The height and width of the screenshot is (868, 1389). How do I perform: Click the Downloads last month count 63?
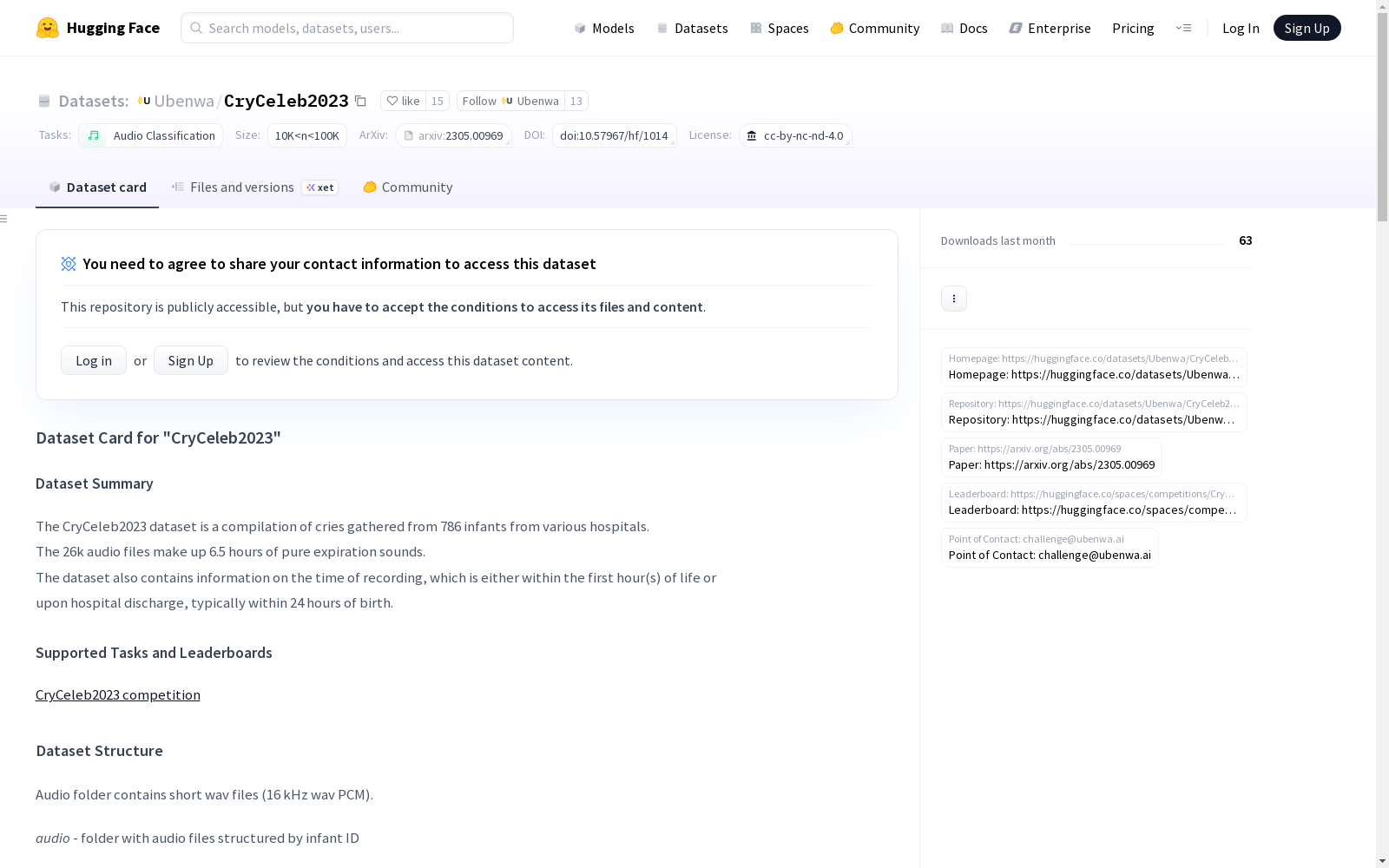pyautogui.click(x=1246, y=240)
